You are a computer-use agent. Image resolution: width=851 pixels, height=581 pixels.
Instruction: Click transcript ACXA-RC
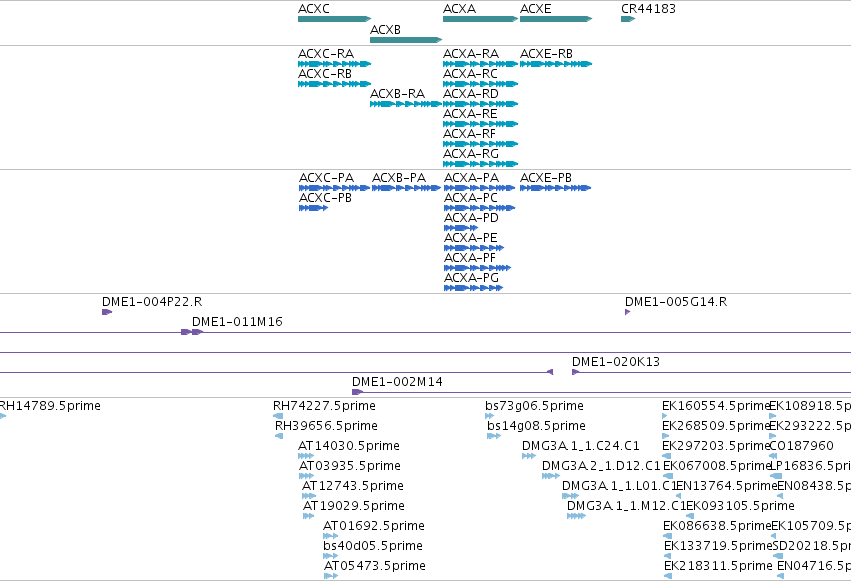[480, 84]
